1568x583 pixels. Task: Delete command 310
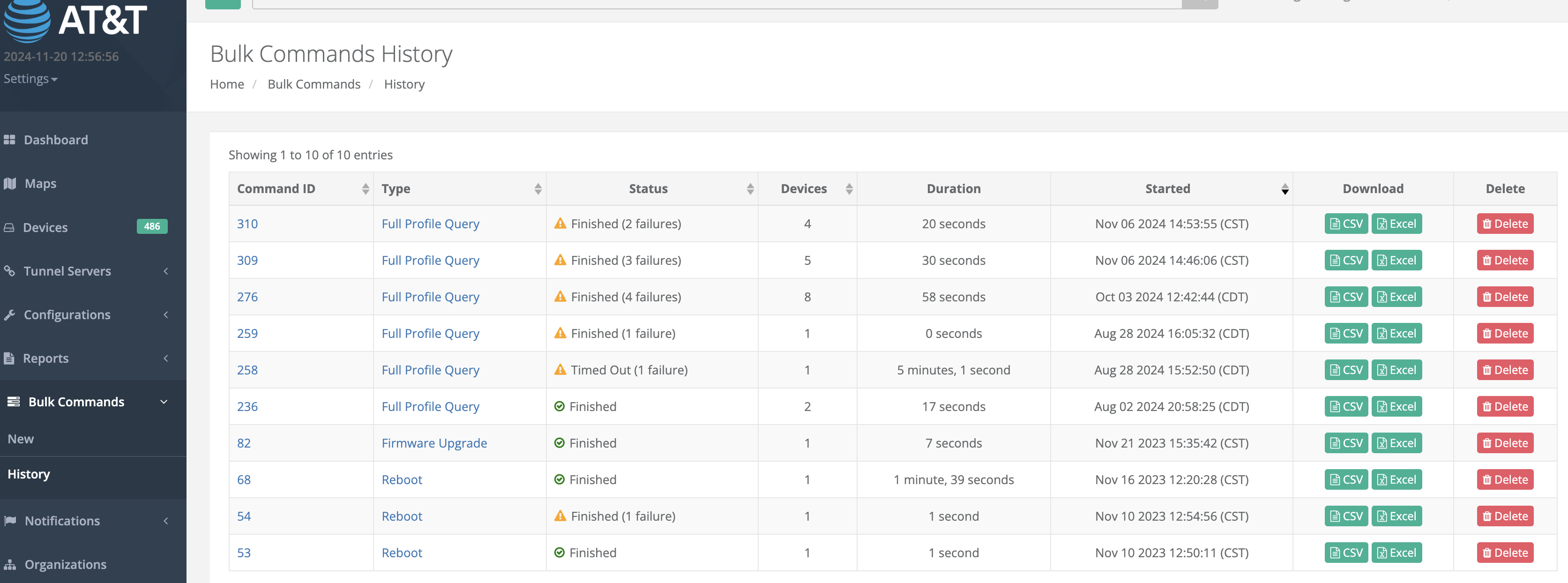1505,224
